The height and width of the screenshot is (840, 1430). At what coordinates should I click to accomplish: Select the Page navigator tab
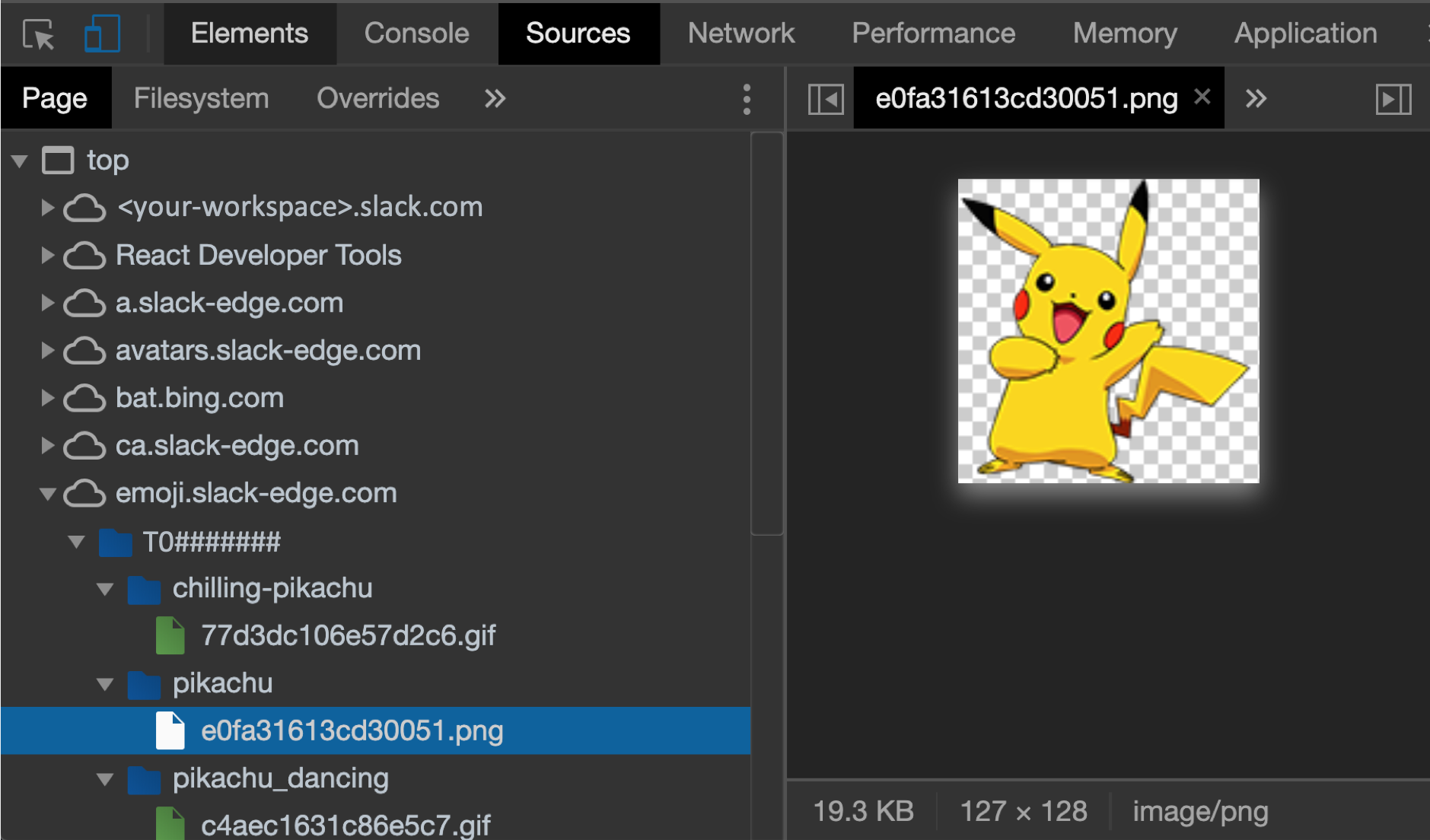coord(55,98)
